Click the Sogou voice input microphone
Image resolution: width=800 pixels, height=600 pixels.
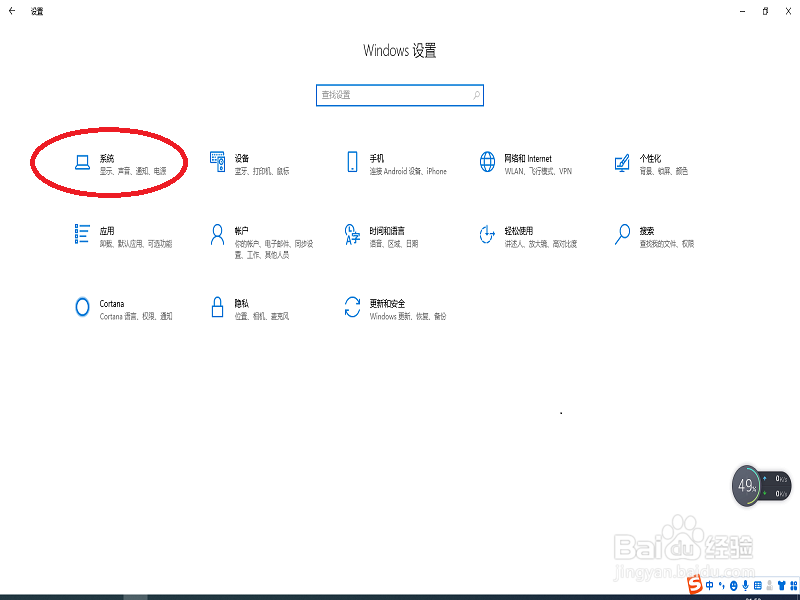point(745,586)
